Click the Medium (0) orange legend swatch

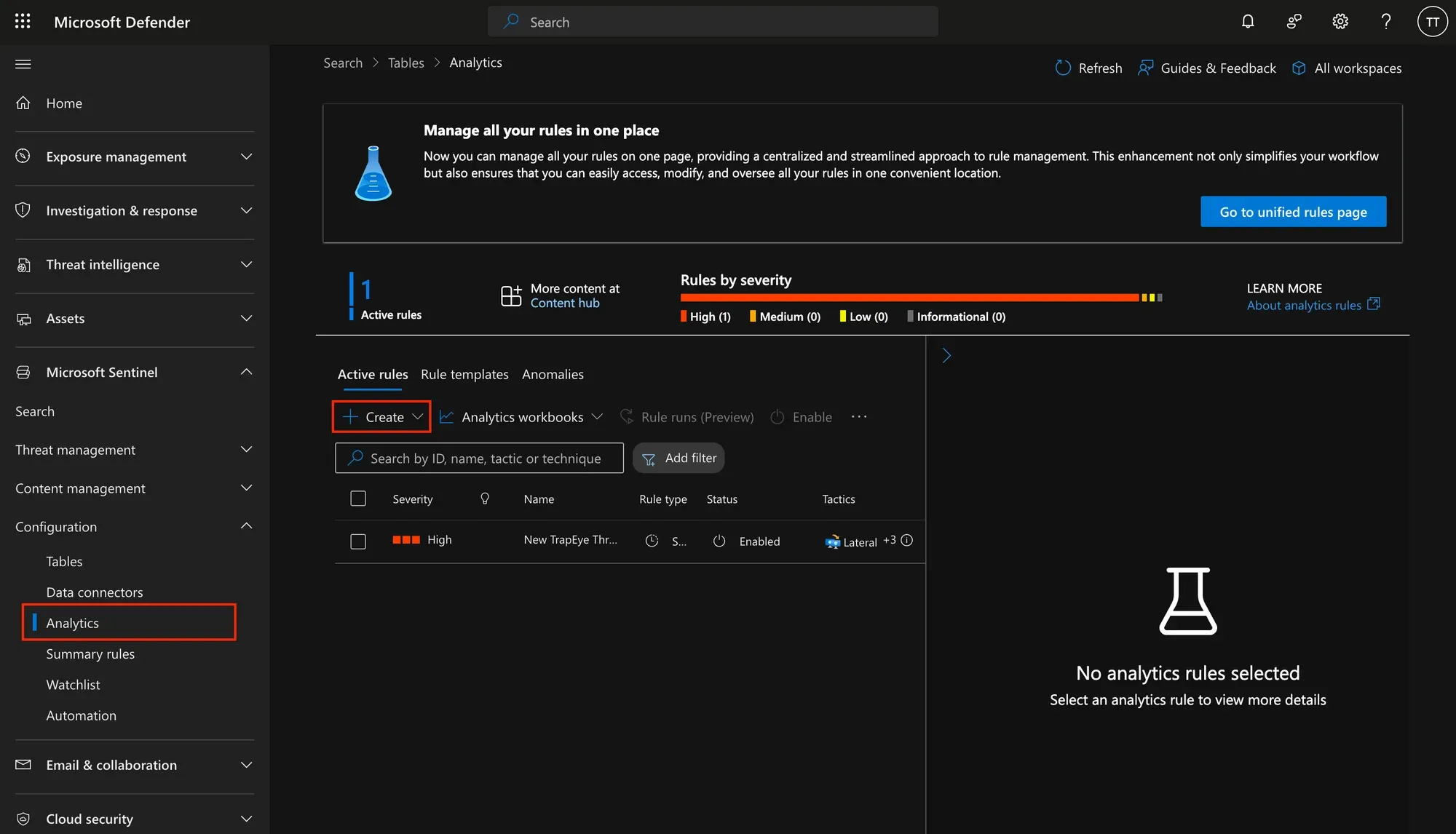pos(753,316)
